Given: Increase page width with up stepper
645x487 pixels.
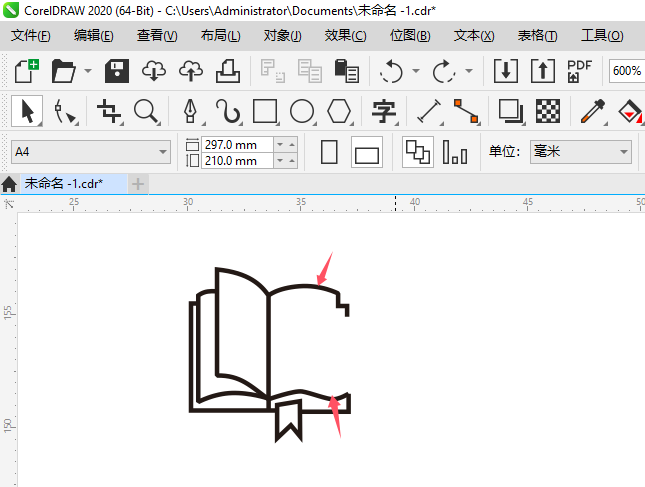Looking at the screenshot, I should click(292, 145).
